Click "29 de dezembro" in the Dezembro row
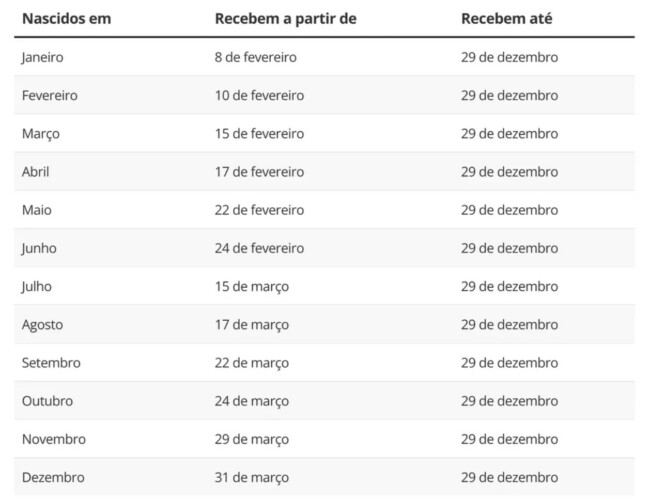 tap(509, 477)
